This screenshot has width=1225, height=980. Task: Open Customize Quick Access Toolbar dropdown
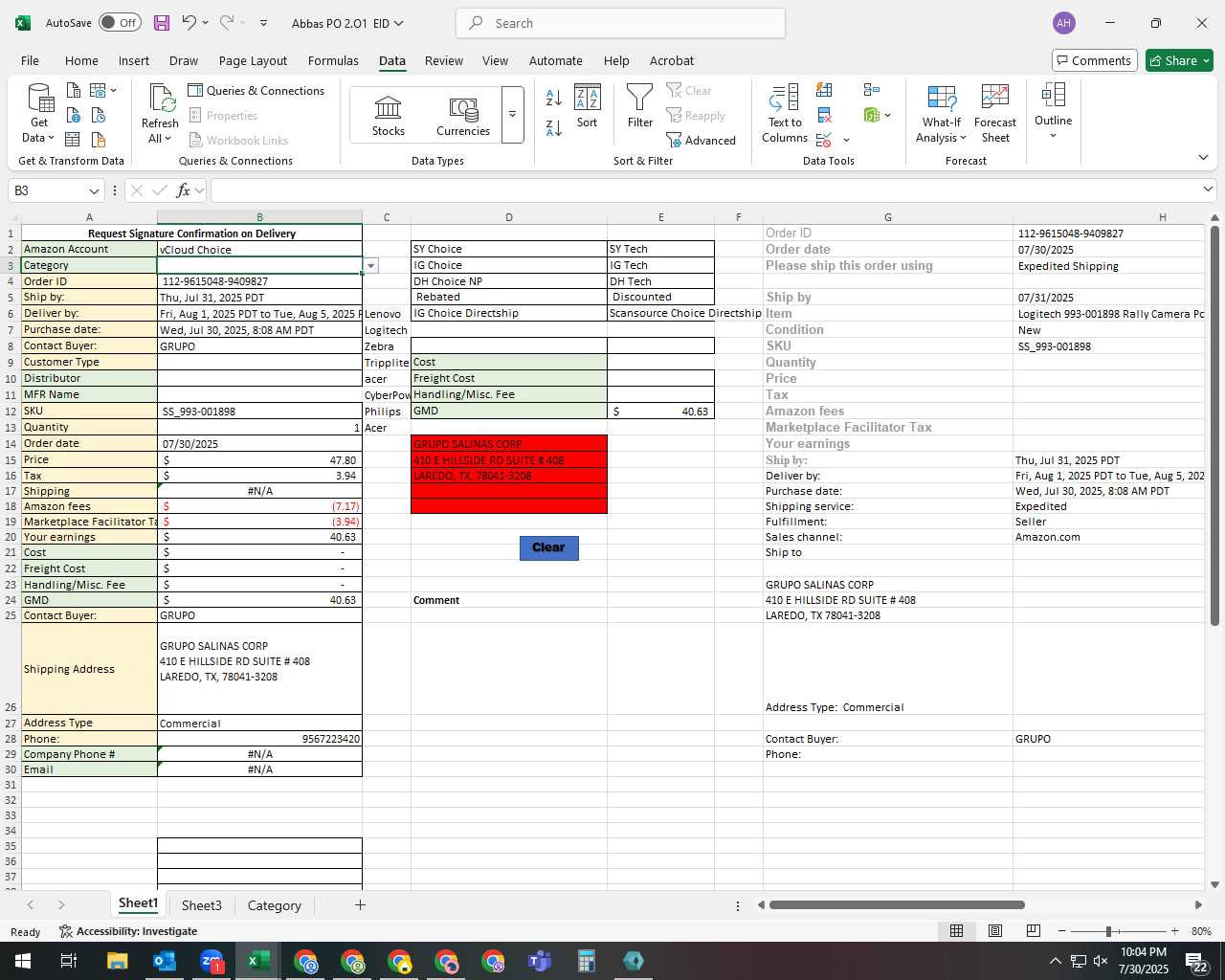(x=263, y=23)
